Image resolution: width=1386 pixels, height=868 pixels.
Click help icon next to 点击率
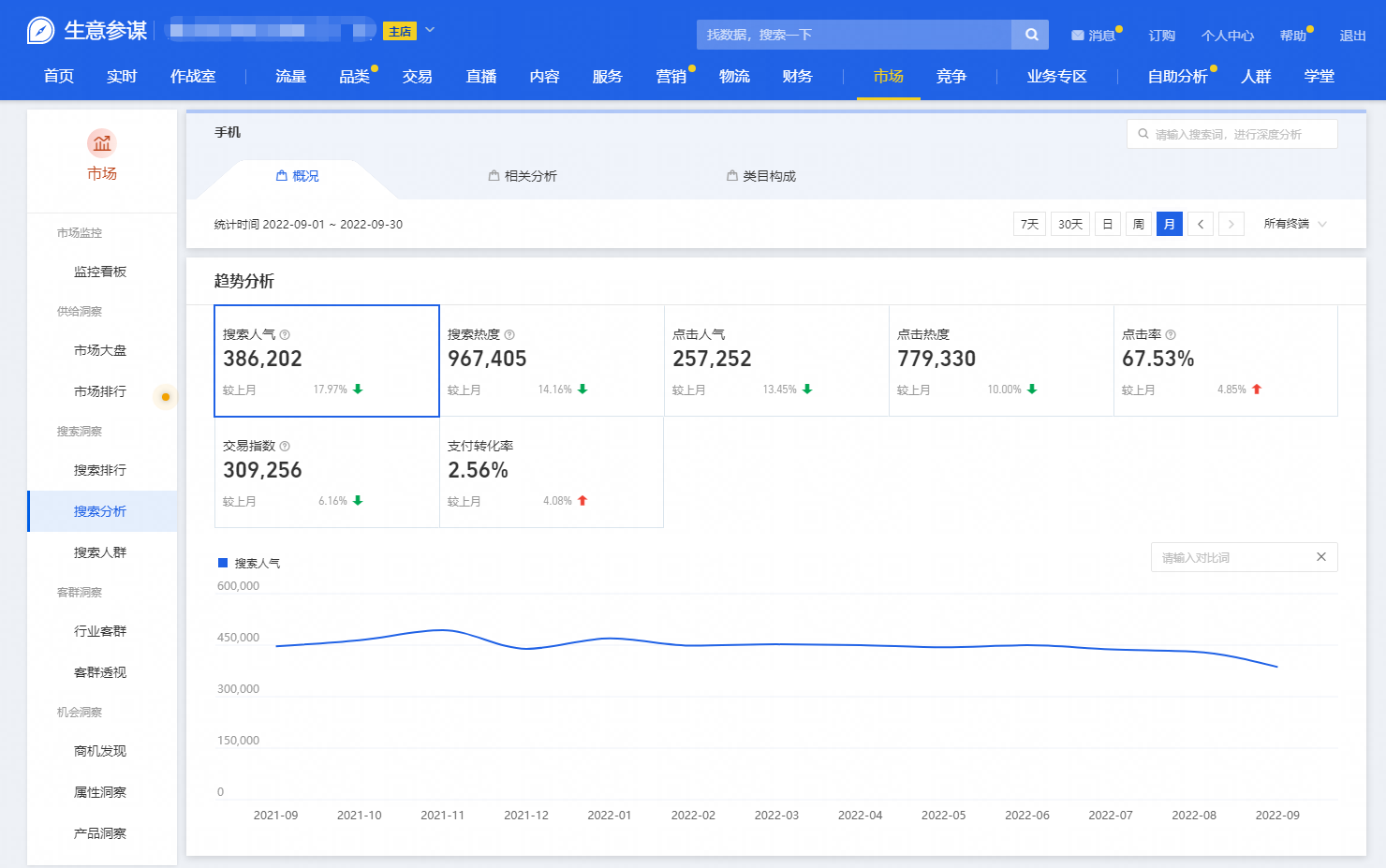tap(1171, 334)
